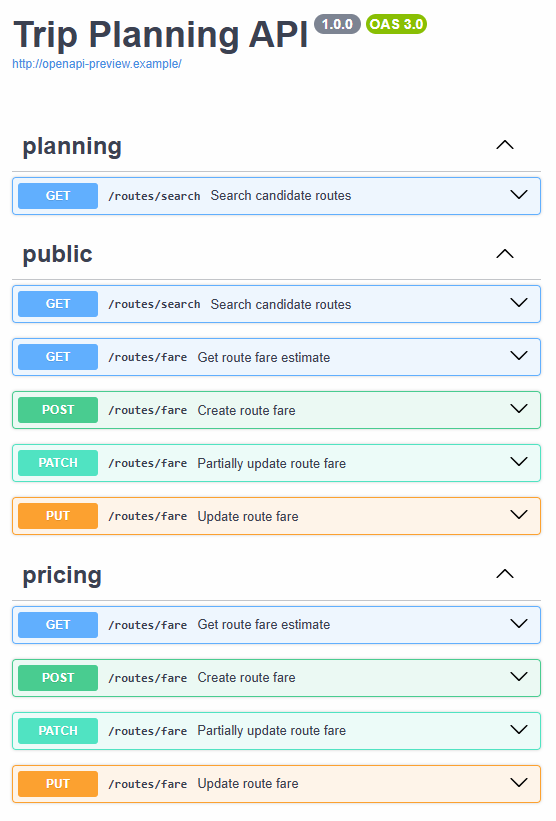
Task: Expand public POST /routes/fare row arrow
Action: tap(519, 409)
